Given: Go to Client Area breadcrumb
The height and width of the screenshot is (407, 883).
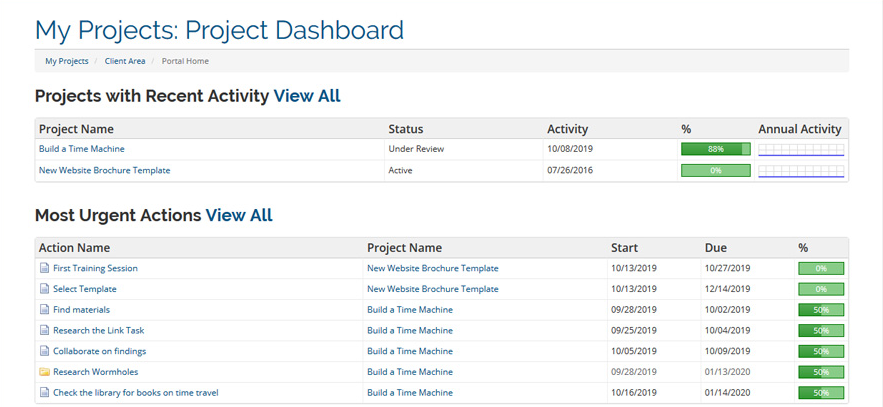Looking at the screenshot, I should (x=125, y=61).
